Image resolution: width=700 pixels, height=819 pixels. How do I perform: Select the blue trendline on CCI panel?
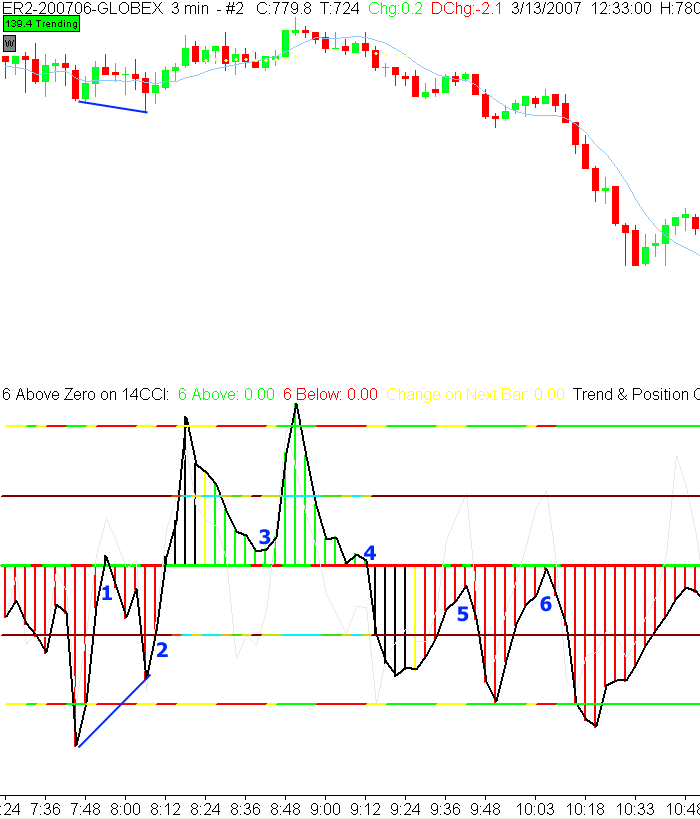[114, 711]
